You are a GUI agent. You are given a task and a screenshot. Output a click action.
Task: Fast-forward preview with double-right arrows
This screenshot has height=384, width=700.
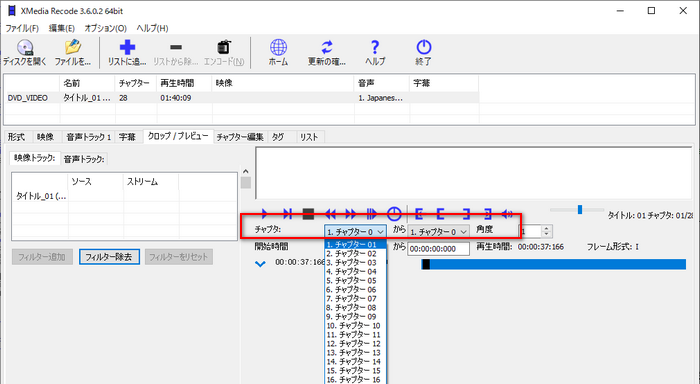[351, 214]
